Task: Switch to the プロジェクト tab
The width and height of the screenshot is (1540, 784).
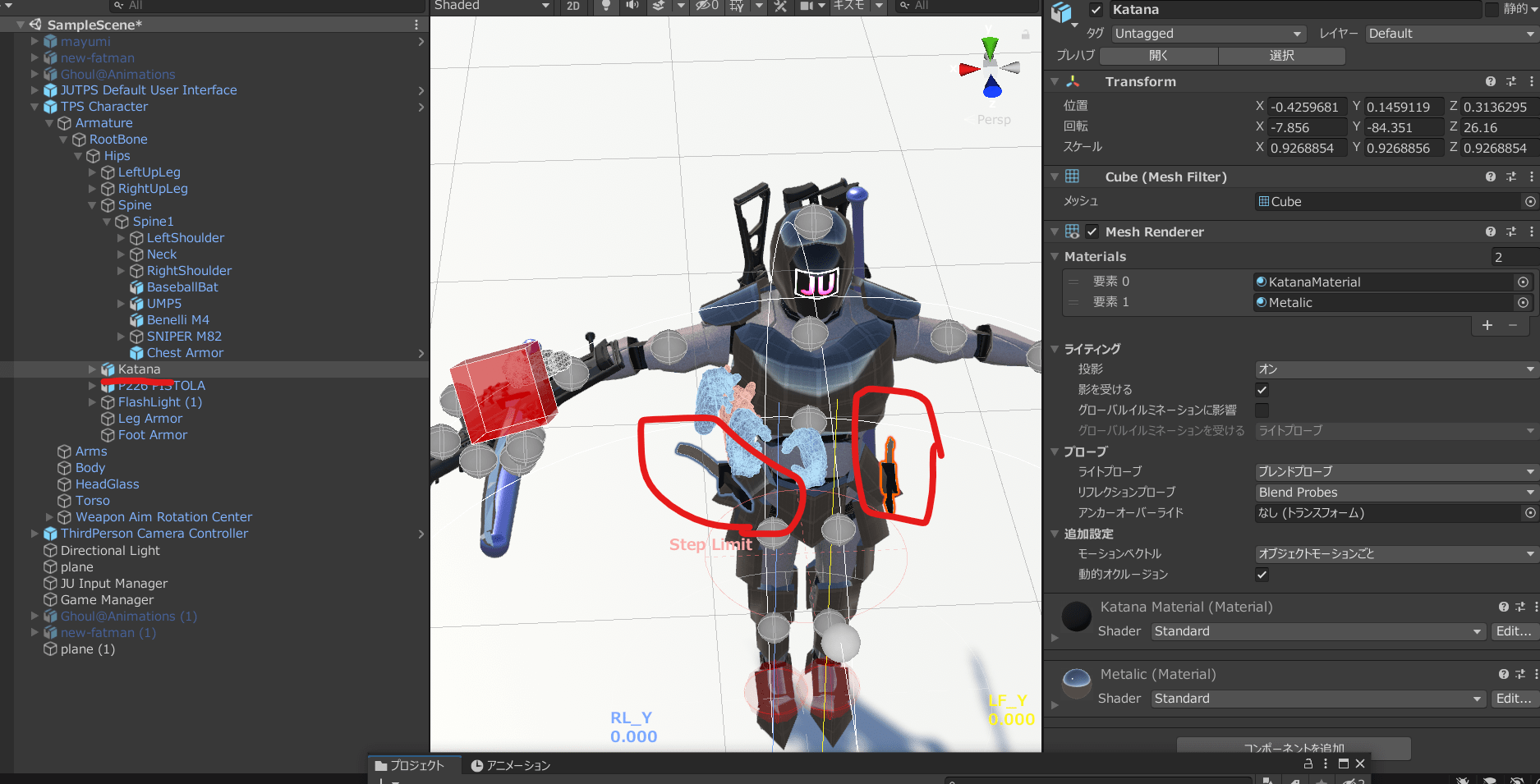Action: pyautogui.click(x=409, y=765)
